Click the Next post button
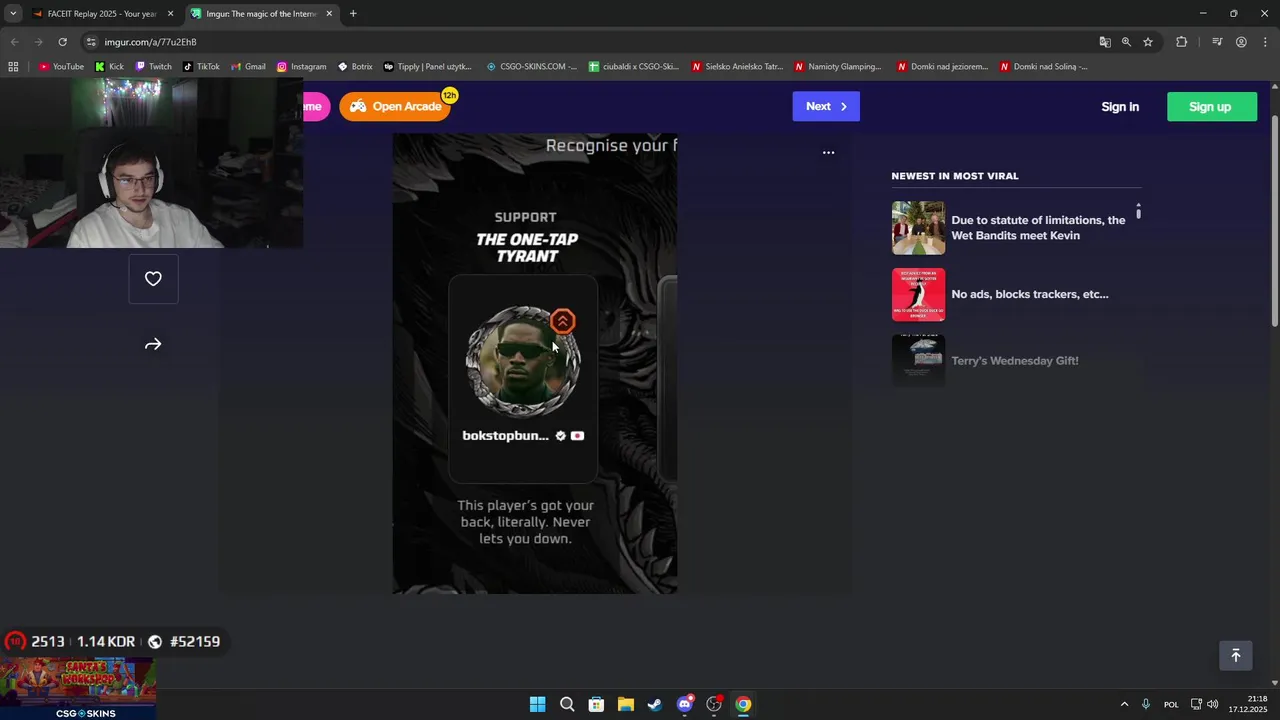This screenshot has height=720, width=1280. tap(826, 106)
